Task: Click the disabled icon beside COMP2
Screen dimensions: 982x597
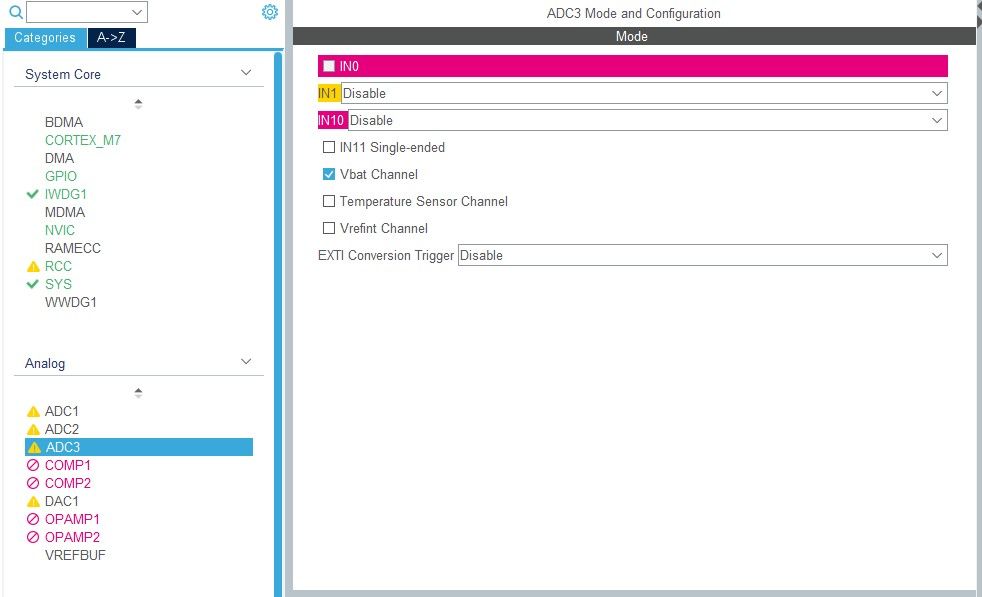Action: [x=33, y=484]
